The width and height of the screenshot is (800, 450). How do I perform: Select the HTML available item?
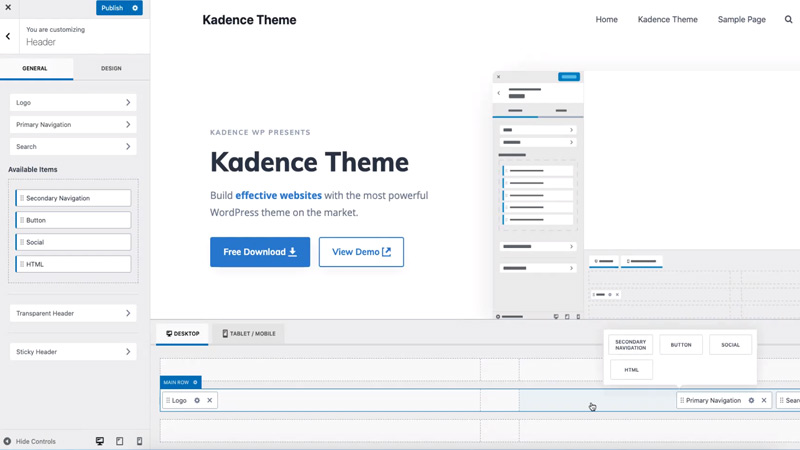(x=73, y=264)
